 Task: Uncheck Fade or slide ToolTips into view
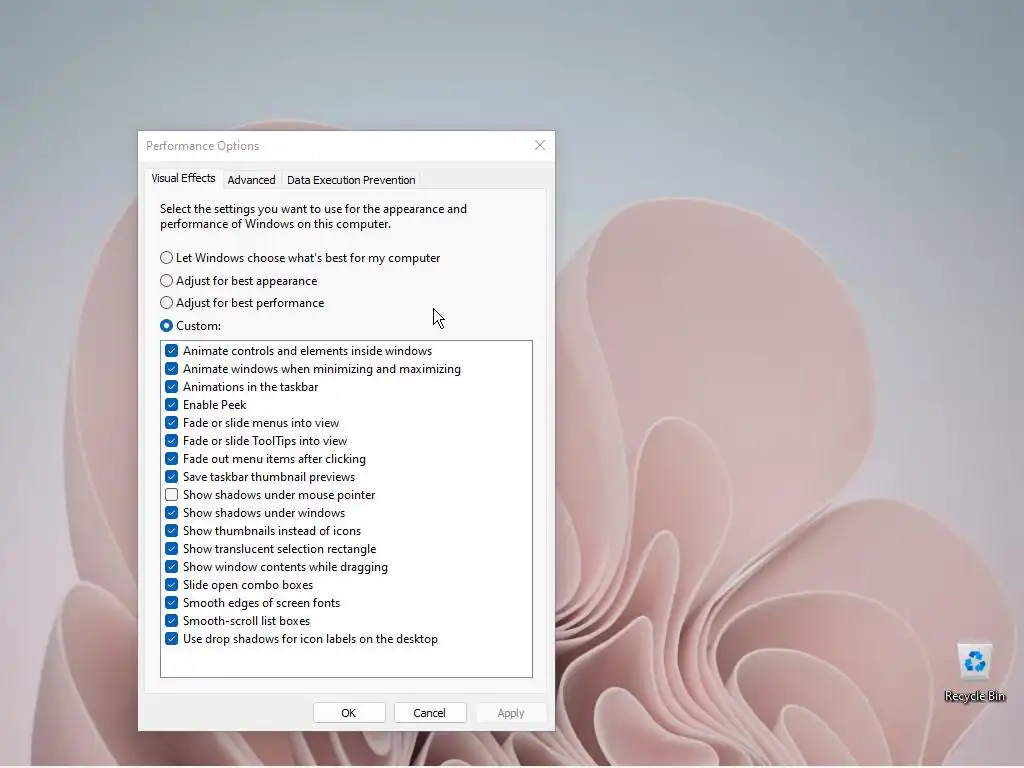pos(171,441)
